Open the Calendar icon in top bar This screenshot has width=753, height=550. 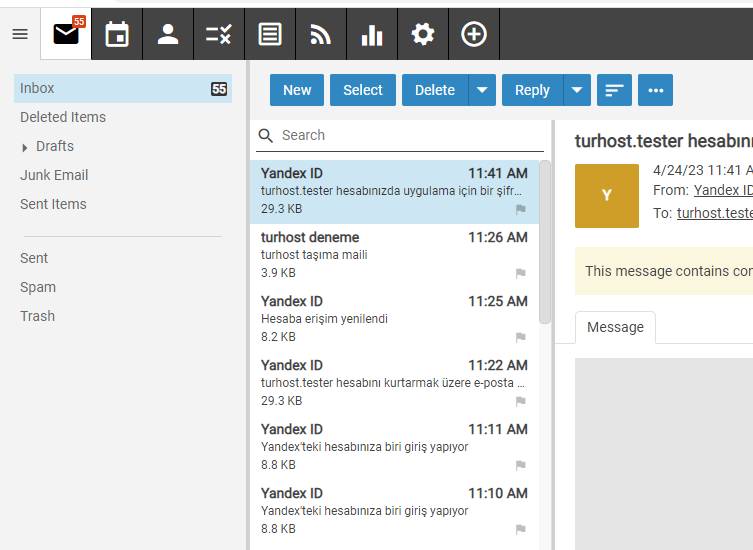(x=117, y=35)
